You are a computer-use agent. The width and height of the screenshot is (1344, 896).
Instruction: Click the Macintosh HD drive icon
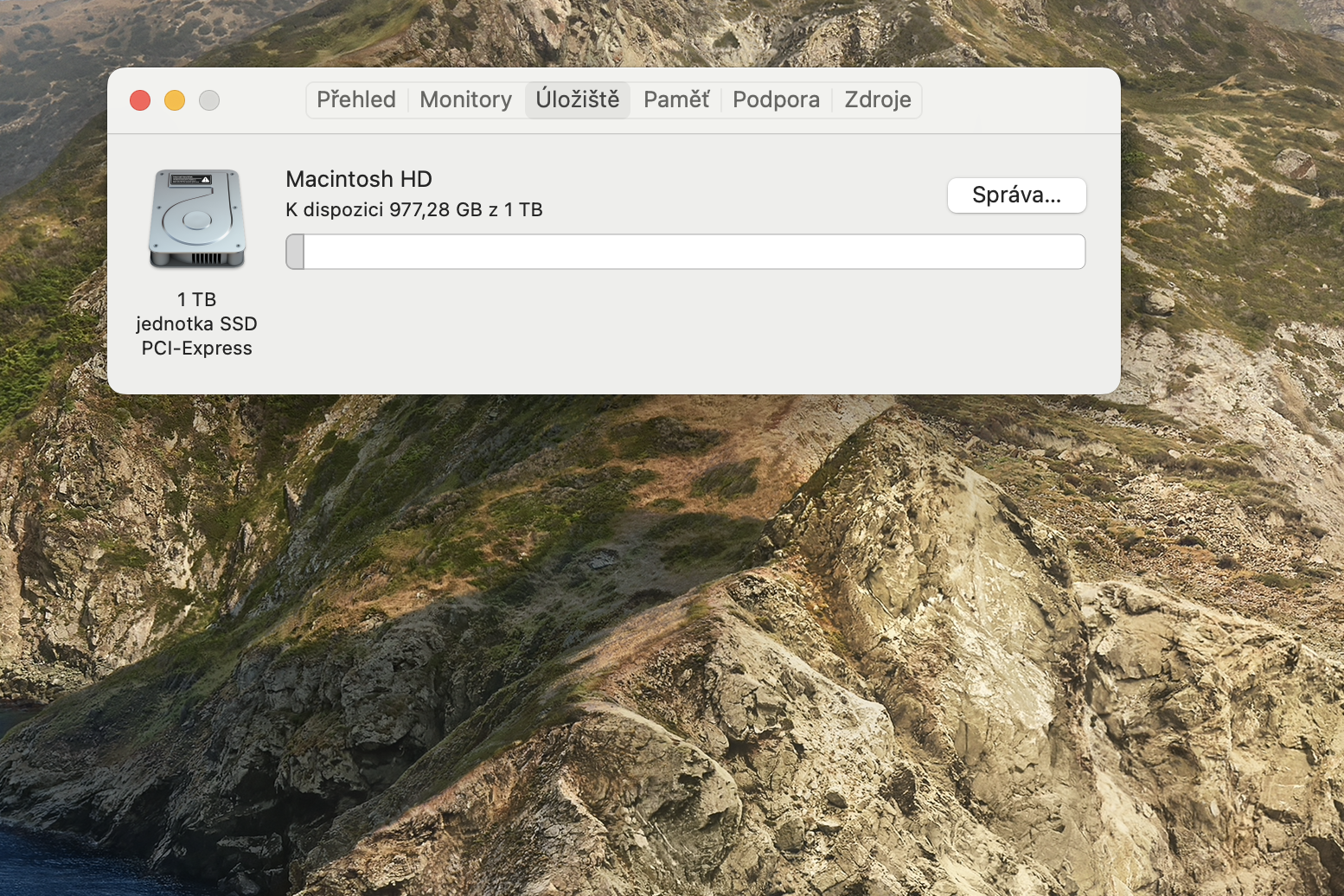pyautogui.click(x=197, y=219)
